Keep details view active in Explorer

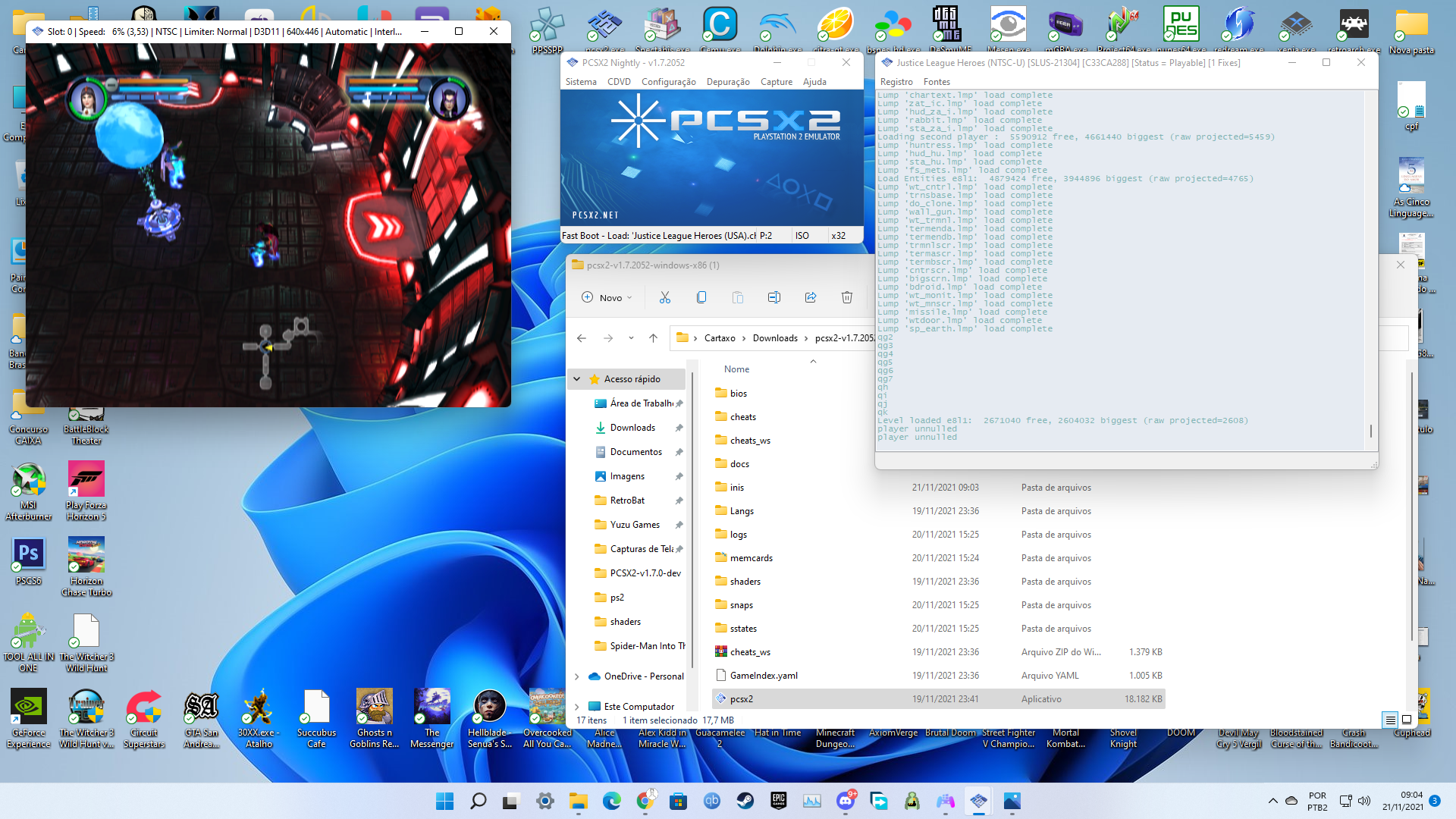pyautogui.click(x=1390, y=719)
